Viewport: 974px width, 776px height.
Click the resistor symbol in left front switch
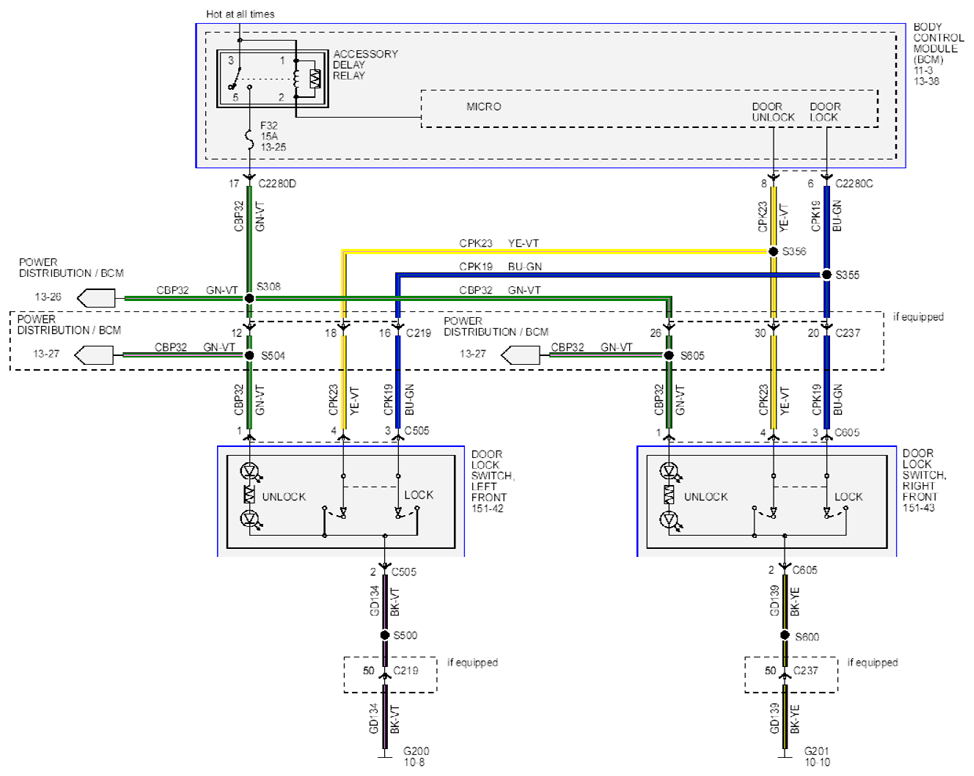pyautogui.click(x=250, y=495)
